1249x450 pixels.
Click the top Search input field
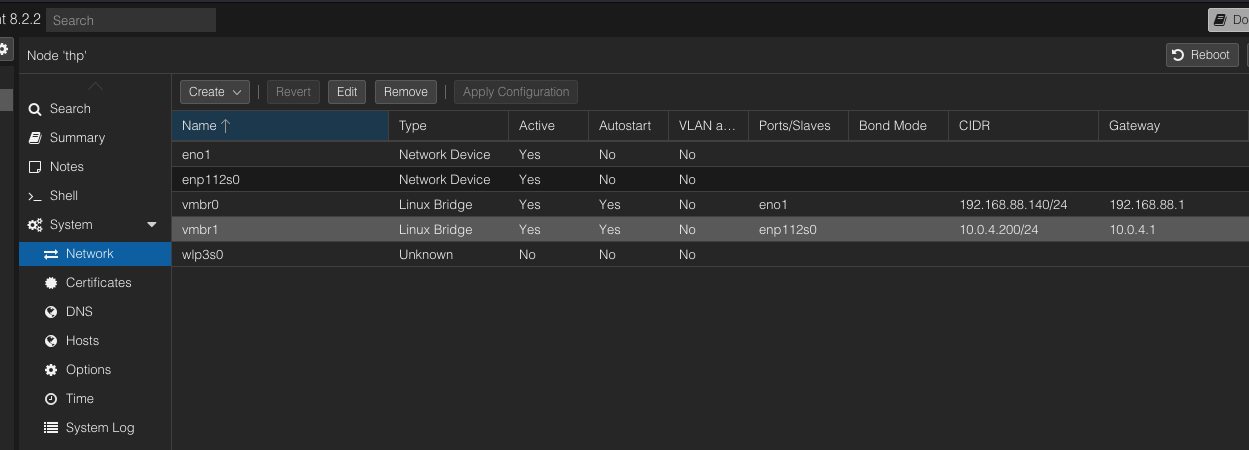pos(130,20)
